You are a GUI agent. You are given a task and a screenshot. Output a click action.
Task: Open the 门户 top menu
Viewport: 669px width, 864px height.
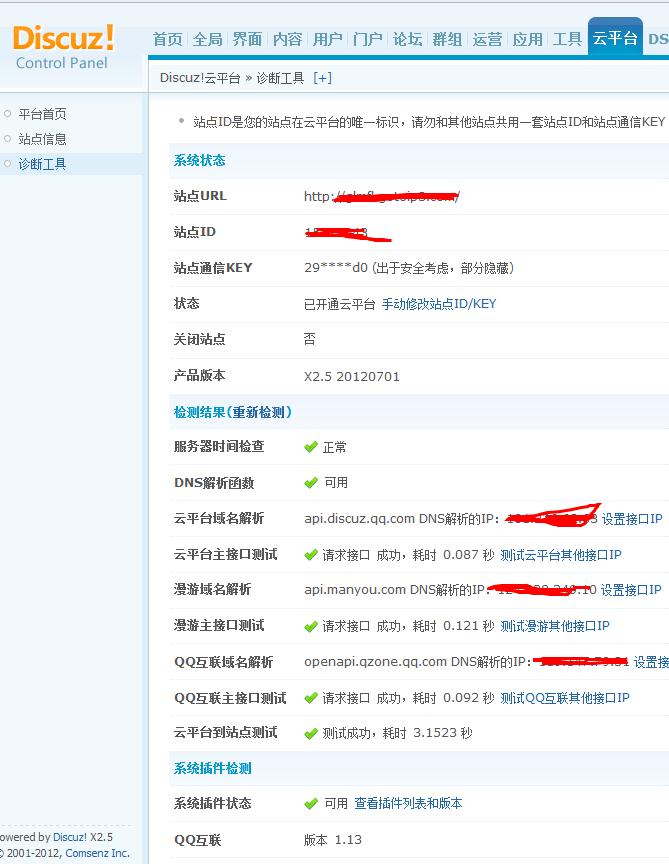pos(368,39)
